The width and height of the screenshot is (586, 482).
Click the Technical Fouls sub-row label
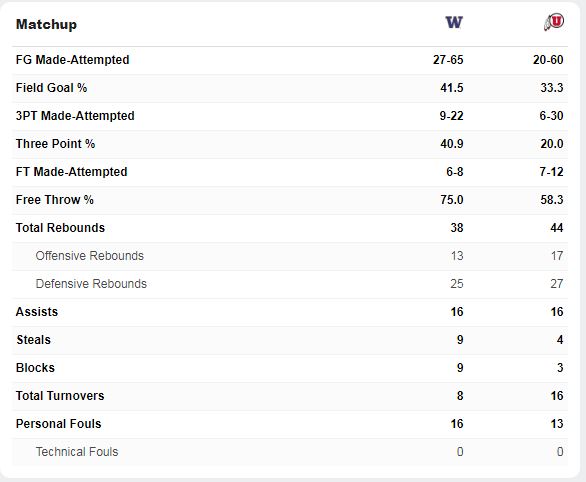(77, 452)
